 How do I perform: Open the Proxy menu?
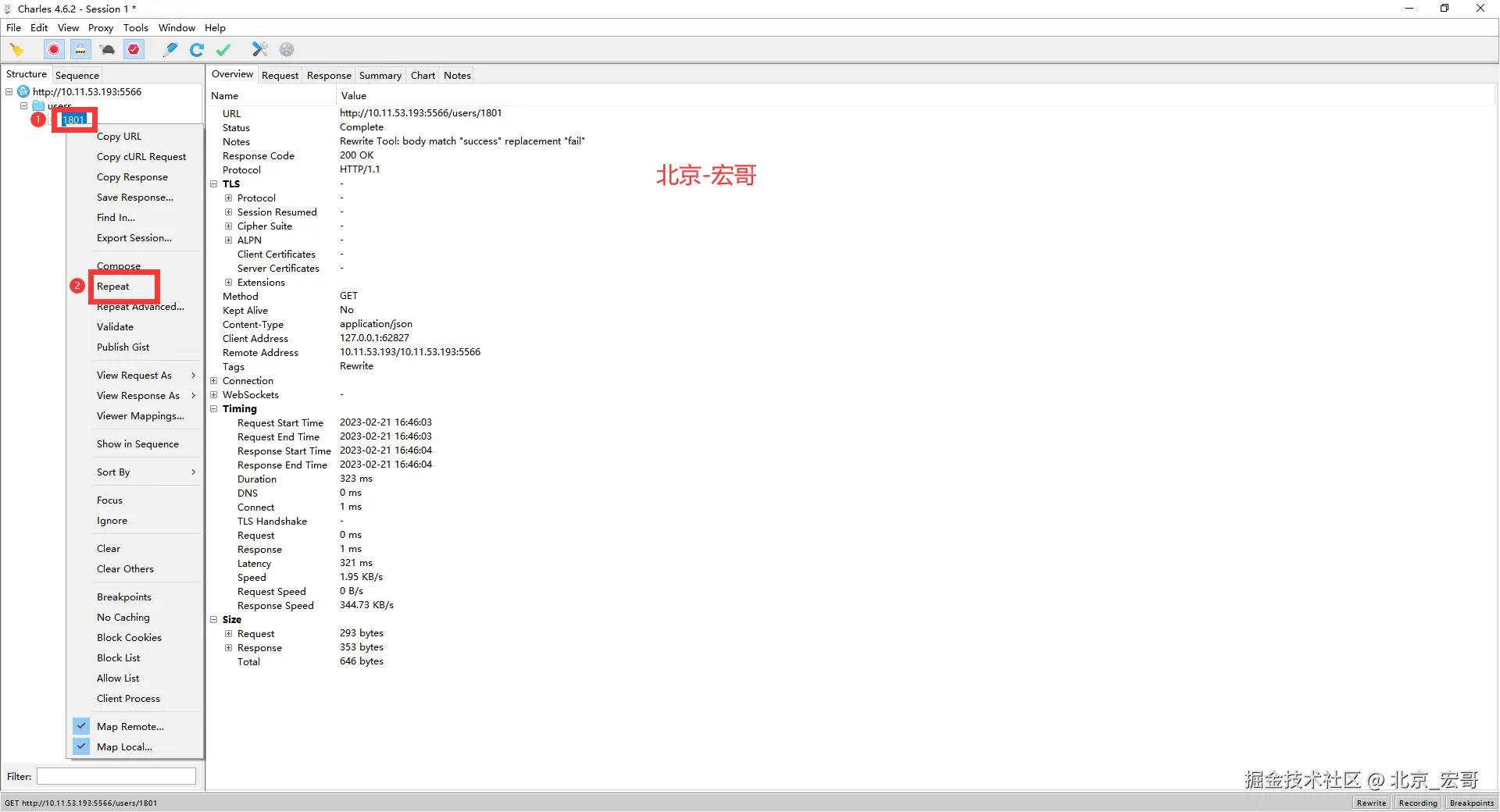coord(101,28)
